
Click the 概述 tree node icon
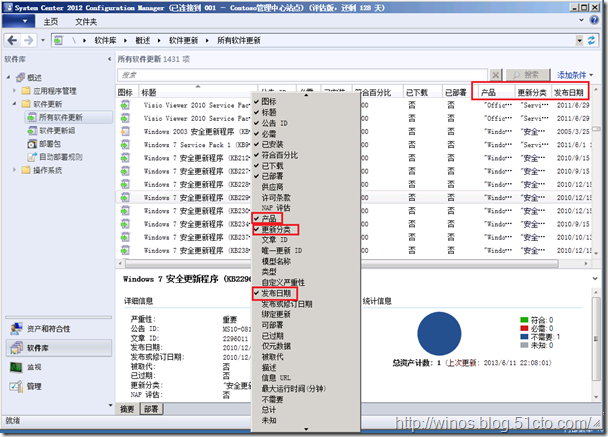click(21, 78)
